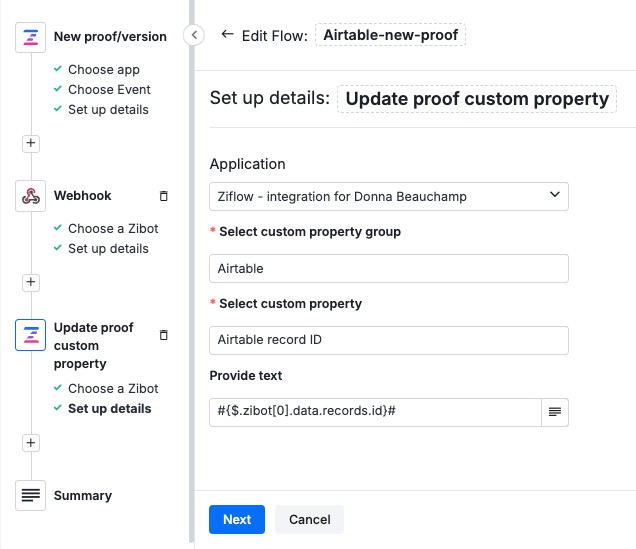Click the Edit Flow: label

[275, 36]
